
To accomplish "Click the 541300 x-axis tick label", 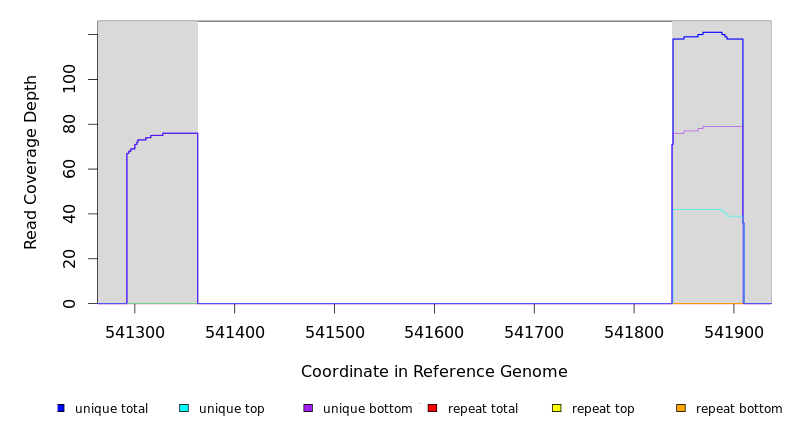I will tap(135, 330).
